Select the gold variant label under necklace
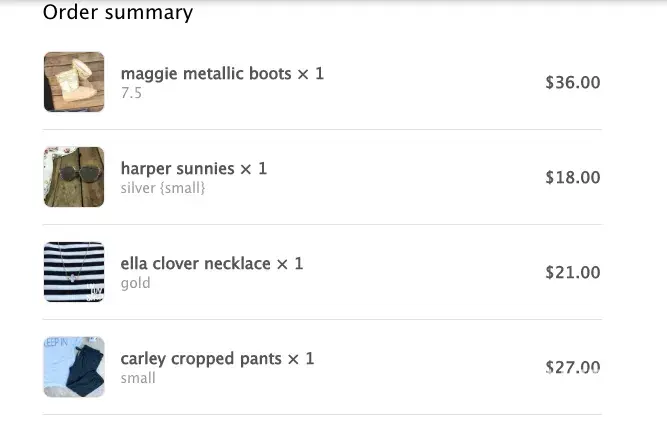 tap(135, 283)
